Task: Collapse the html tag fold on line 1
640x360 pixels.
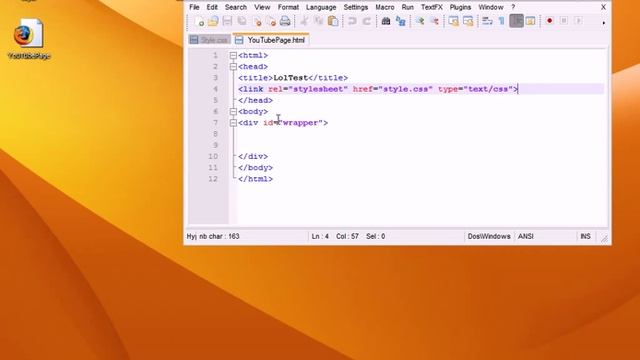Action: click(233, 56)
